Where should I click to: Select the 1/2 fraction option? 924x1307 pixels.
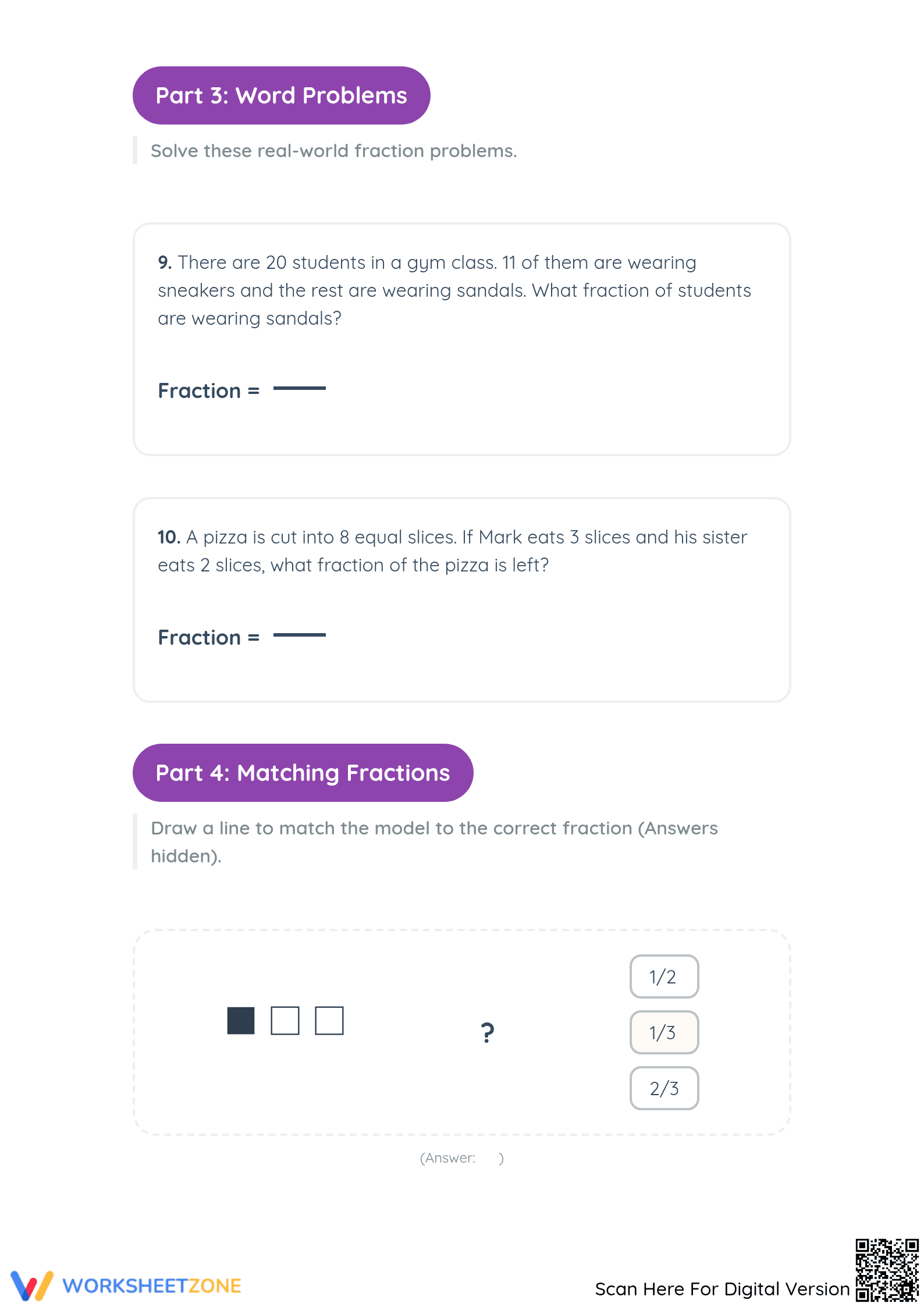[x=664, y=976]
